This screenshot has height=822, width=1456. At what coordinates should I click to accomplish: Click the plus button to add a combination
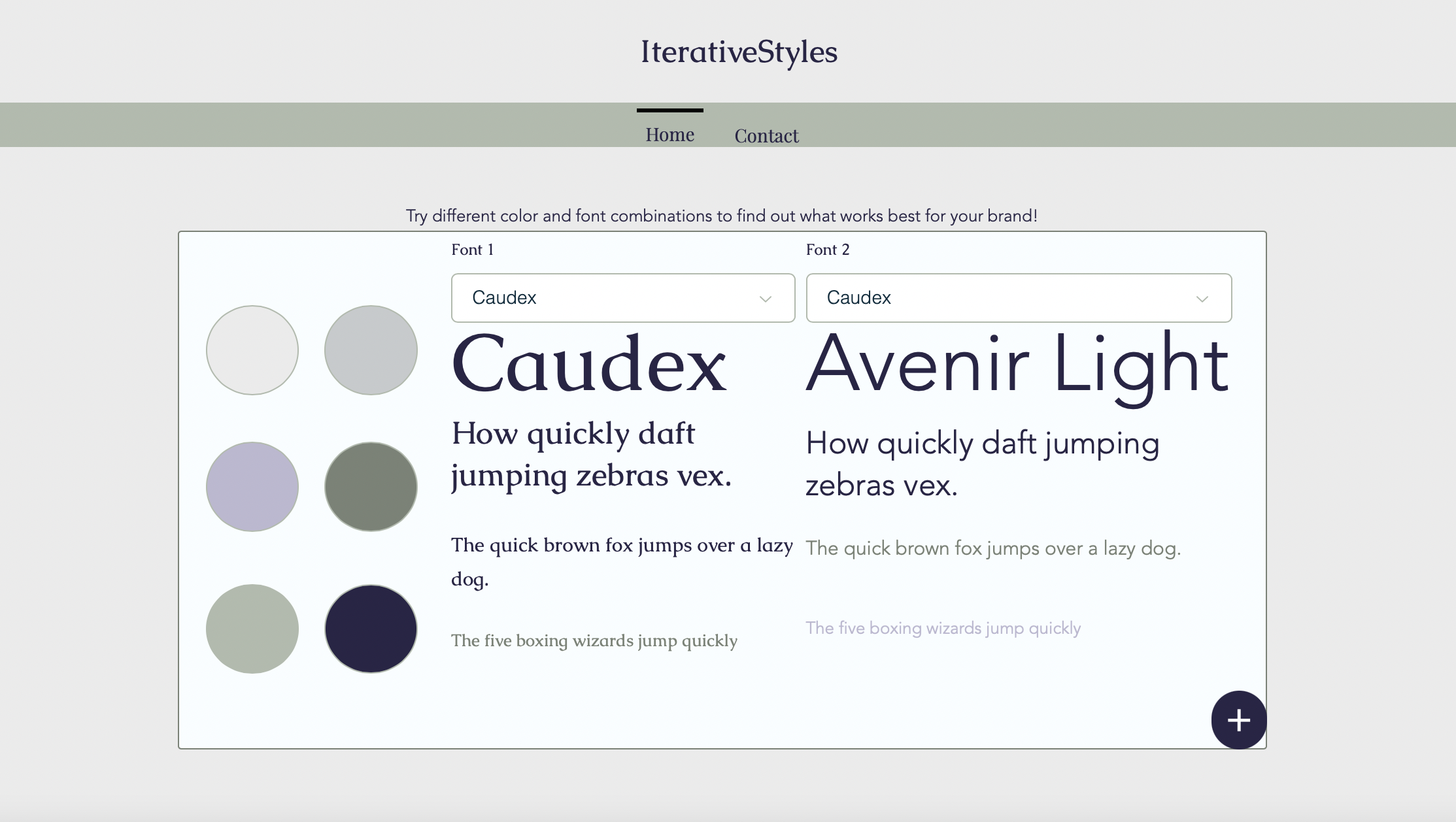pos(1238,720)
